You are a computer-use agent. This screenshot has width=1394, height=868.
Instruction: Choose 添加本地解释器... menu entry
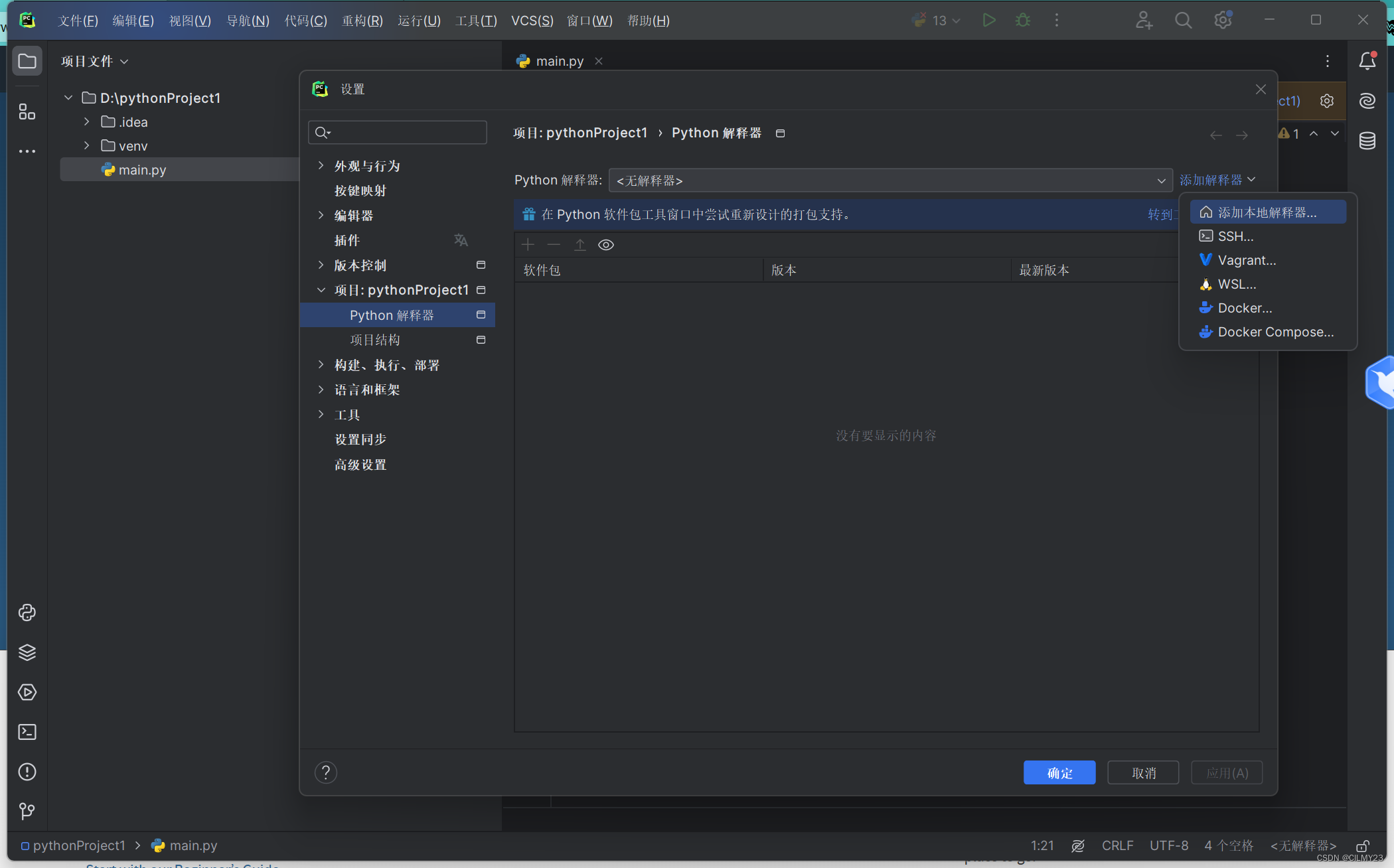click(x=1268, y=212)
